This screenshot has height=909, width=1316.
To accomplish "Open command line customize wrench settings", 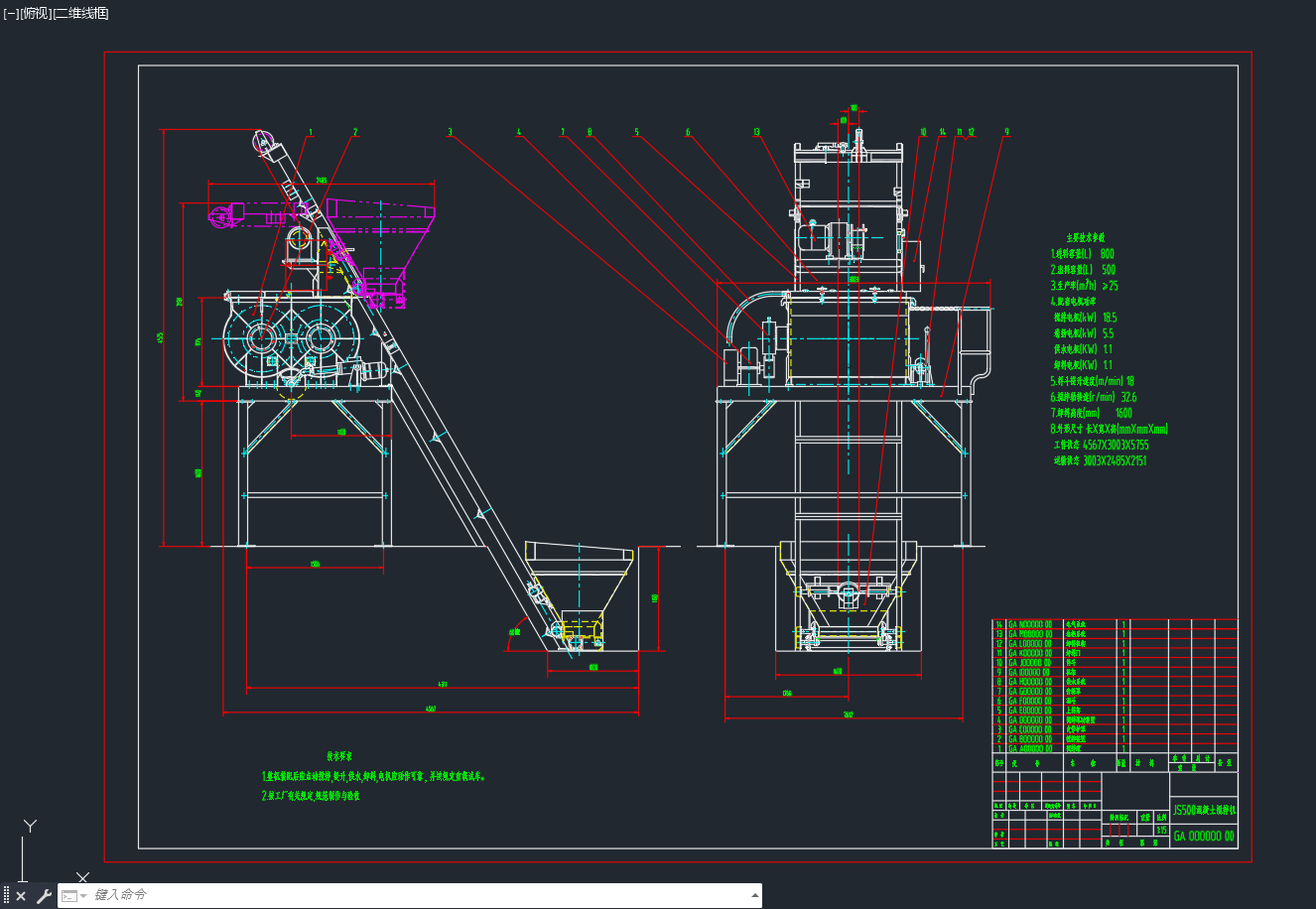I will click(x=43, y=896).
